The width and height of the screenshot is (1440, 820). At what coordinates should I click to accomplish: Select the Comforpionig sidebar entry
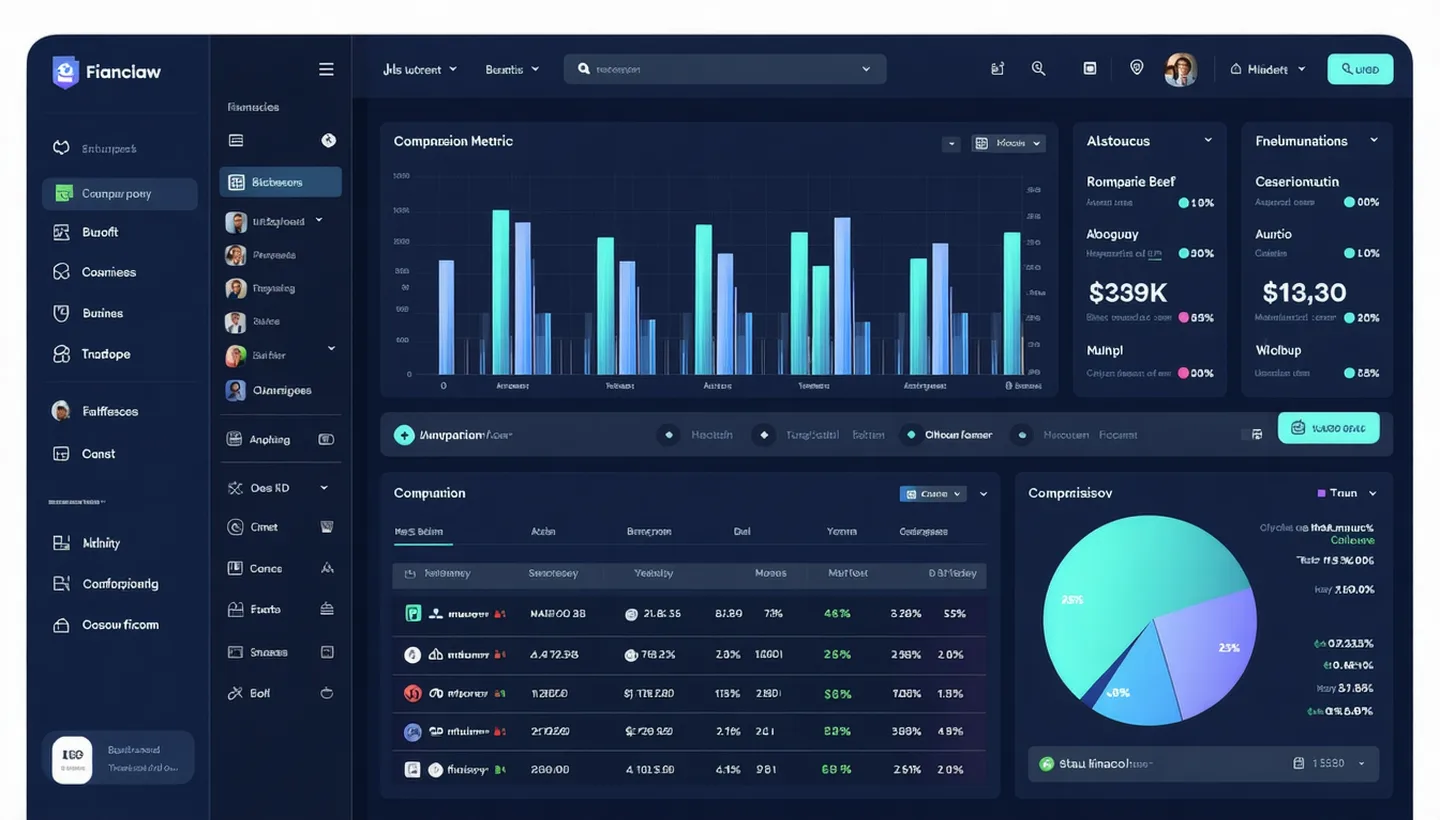pyautogui.click(x=106, y=584)
